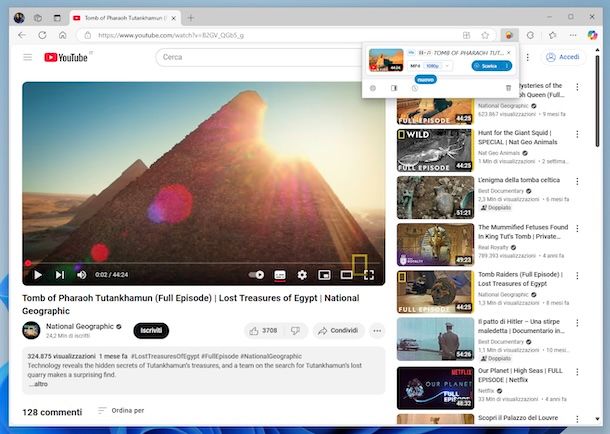The width and height of the screenshot is (610, 434).
Task: Click the Condividi share button
Action: (x=339, y=331)
